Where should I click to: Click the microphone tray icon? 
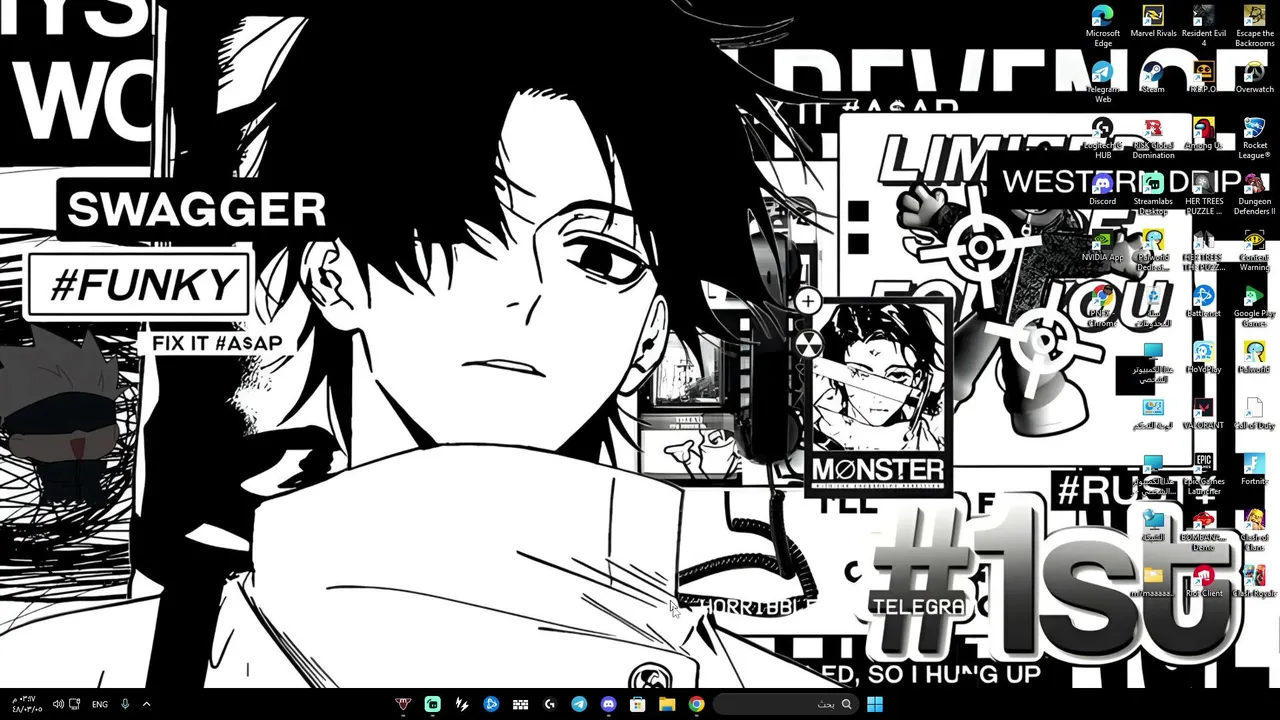[x=125, y=704]
